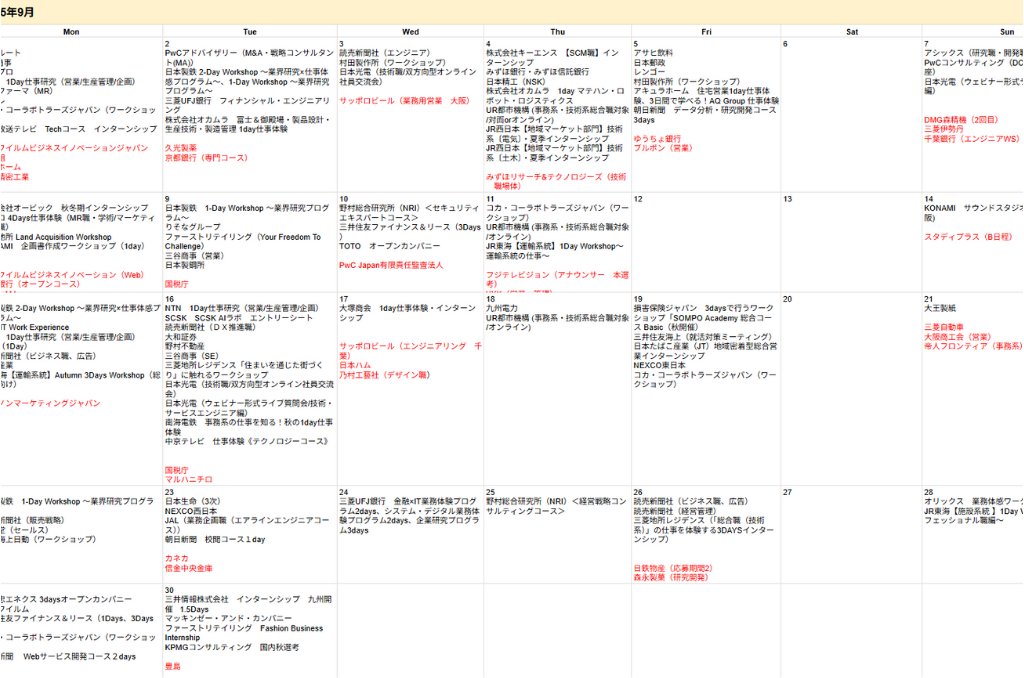Screen dimensions: 1024x678
Task: Open 'NEXCO東日本' on the 19th
Action: [x=659, y=365]
